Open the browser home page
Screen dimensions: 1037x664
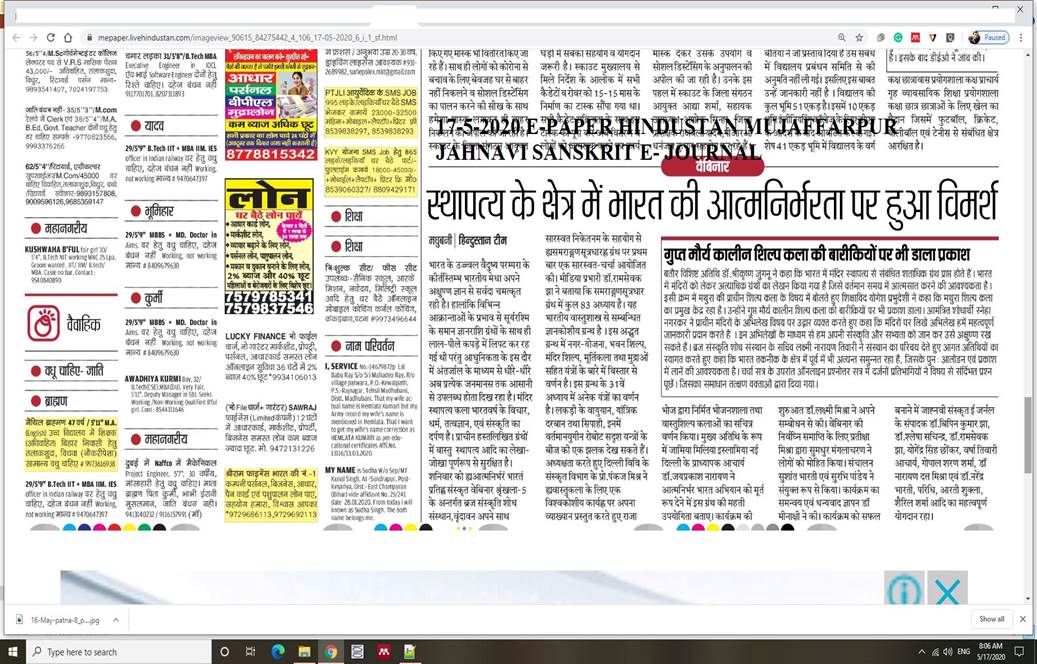pos(70,38)
